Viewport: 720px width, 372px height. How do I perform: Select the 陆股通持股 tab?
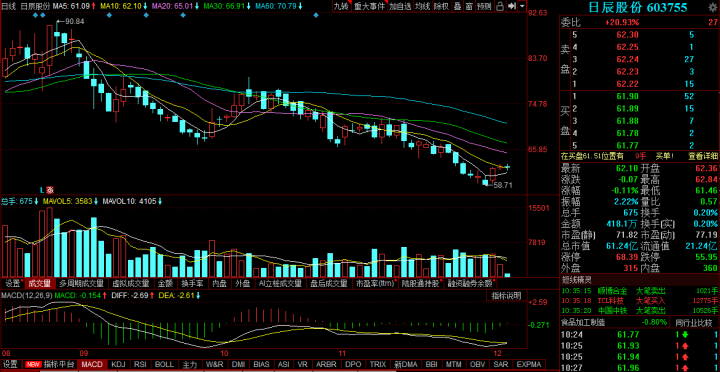tap(422, 283)
